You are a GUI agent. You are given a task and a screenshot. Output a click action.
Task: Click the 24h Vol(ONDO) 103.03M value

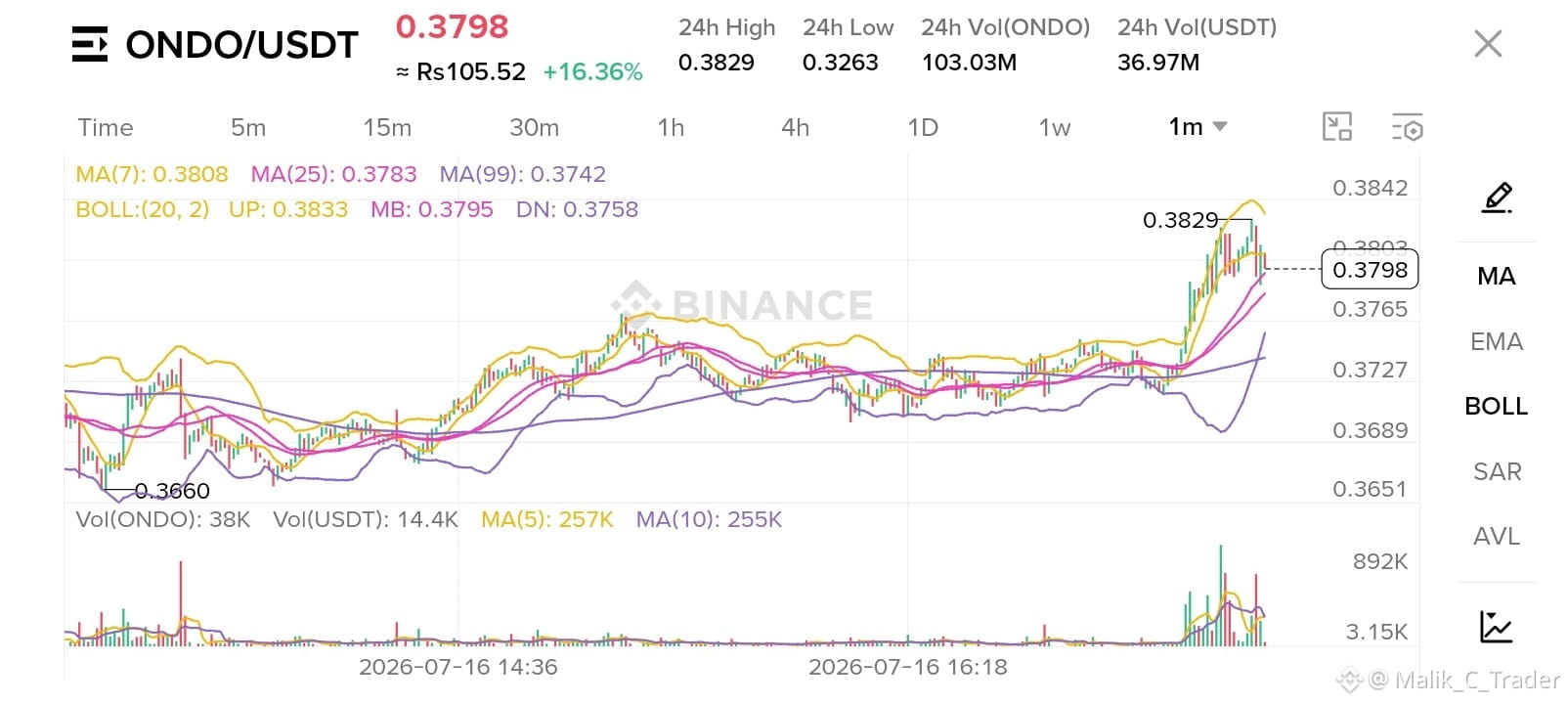pyautogui.click(x=969, y=63)
